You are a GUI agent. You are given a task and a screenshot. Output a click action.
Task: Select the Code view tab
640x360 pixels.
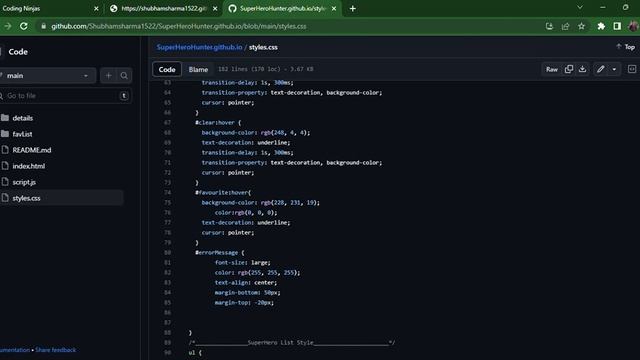pos(167,69)
